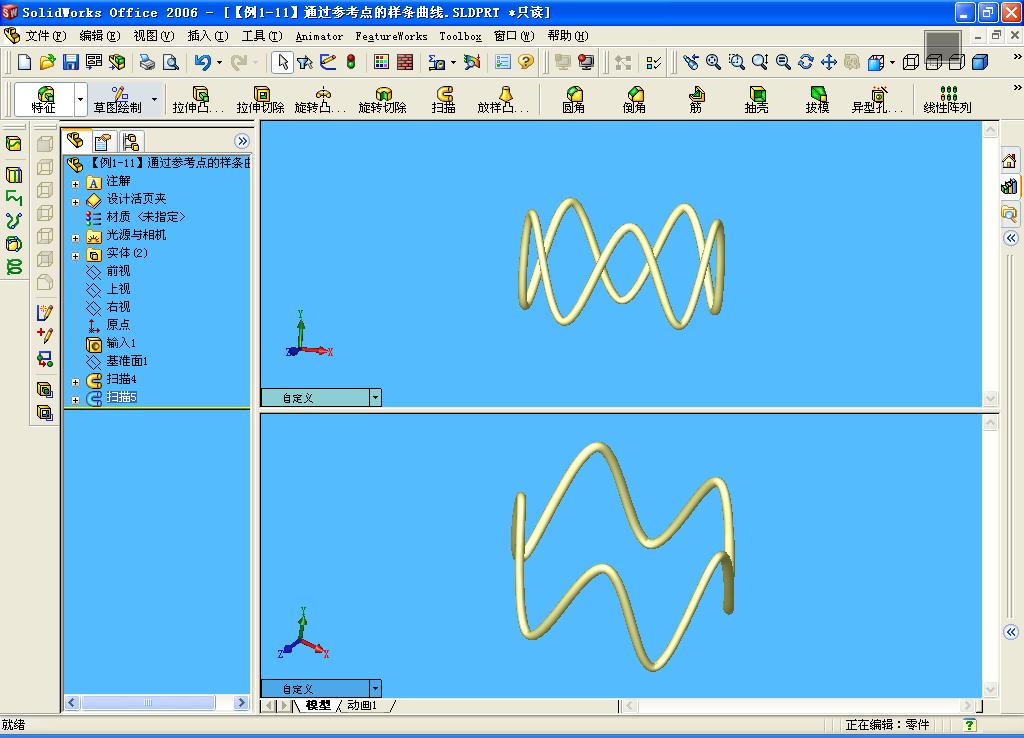Screen dimensions: 1024x738
Task: Pick Zoom to Area tool
Action: pyautogui.click(x=737, y=62)
